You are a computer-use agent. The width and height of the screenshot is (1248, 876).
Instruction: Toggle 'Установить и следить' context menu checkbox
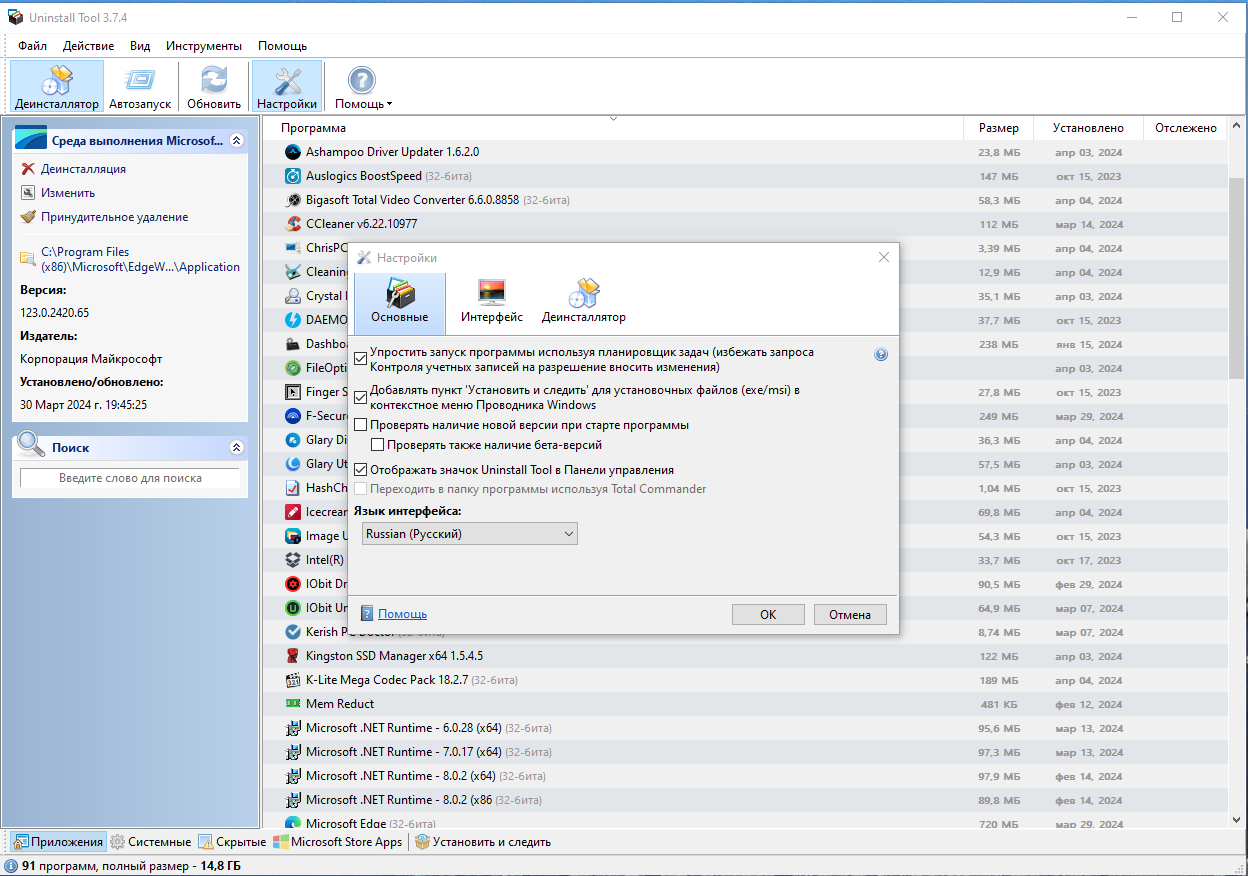tap(361, 397)
